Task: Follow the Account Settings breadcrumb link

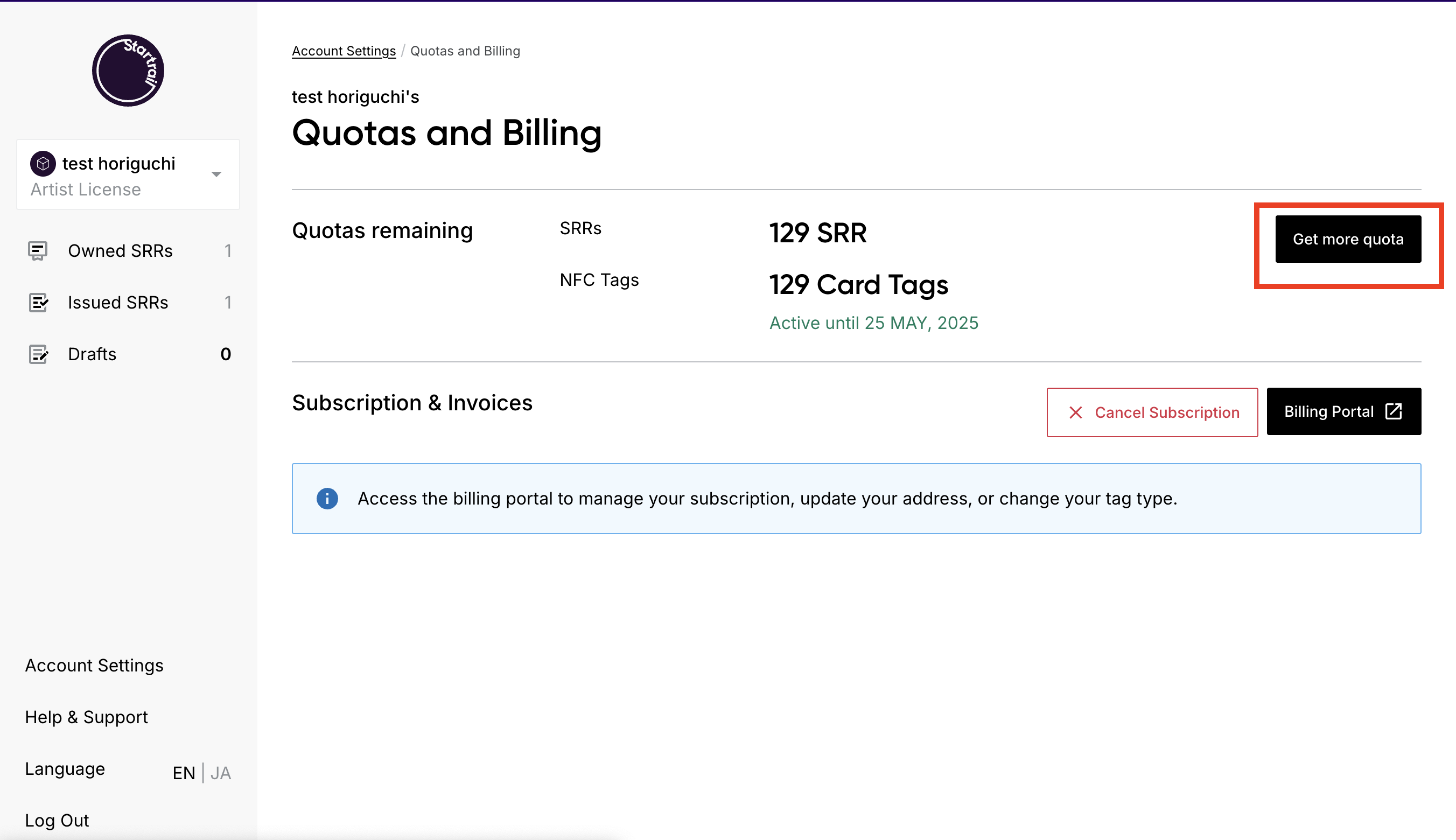Action: tap(344, 51)
